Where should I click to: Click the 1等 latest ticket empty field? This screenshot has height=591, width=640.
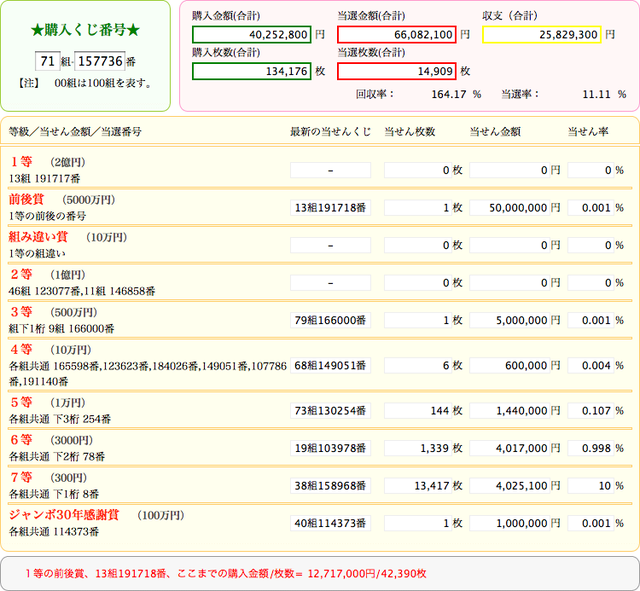pyautogui.click(x=330, y=170)
